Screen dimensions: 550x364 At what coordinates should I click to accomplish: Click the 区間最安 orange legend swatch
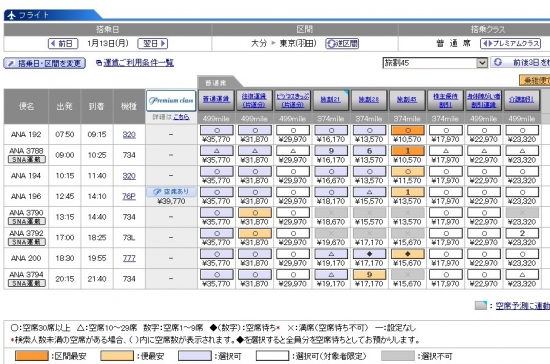pyautogui.click(x=32, y=356)
